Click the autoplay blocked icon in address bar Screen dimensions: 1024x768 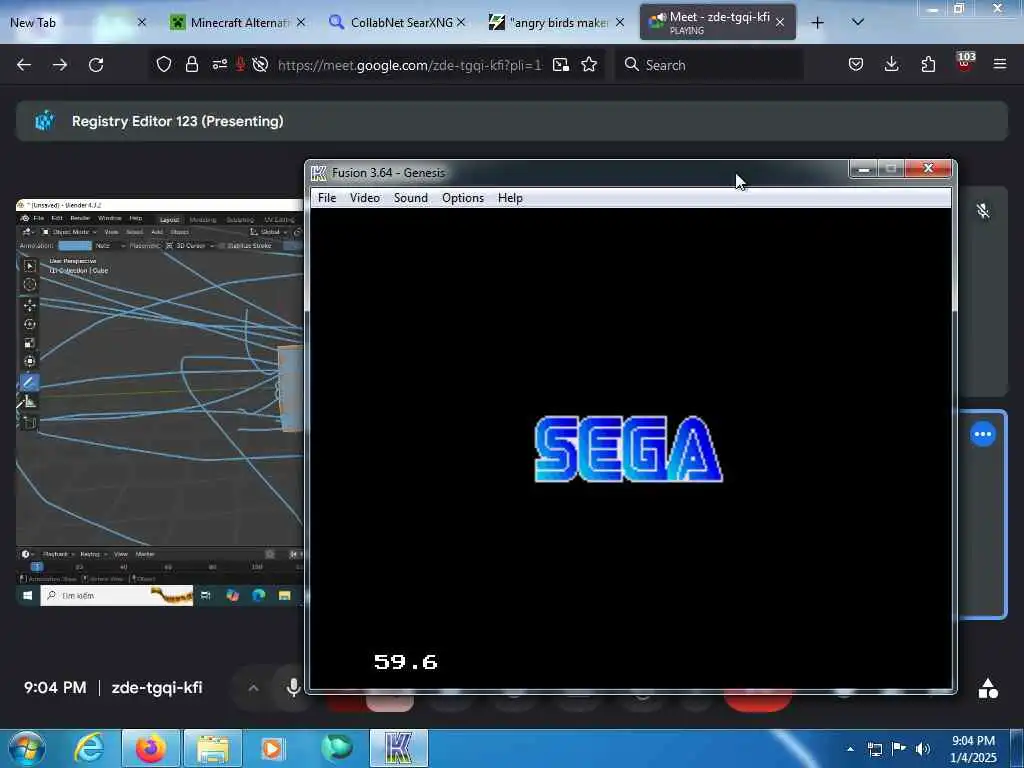point(260,64)
